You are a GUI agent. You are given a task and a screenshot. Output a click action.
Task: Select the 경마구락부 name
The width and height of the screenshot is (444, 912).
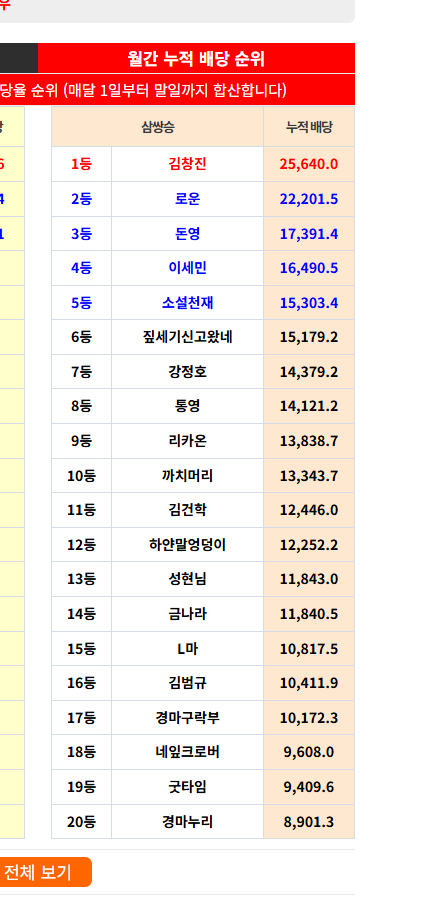pyautogui.click(x=187, y=718)
